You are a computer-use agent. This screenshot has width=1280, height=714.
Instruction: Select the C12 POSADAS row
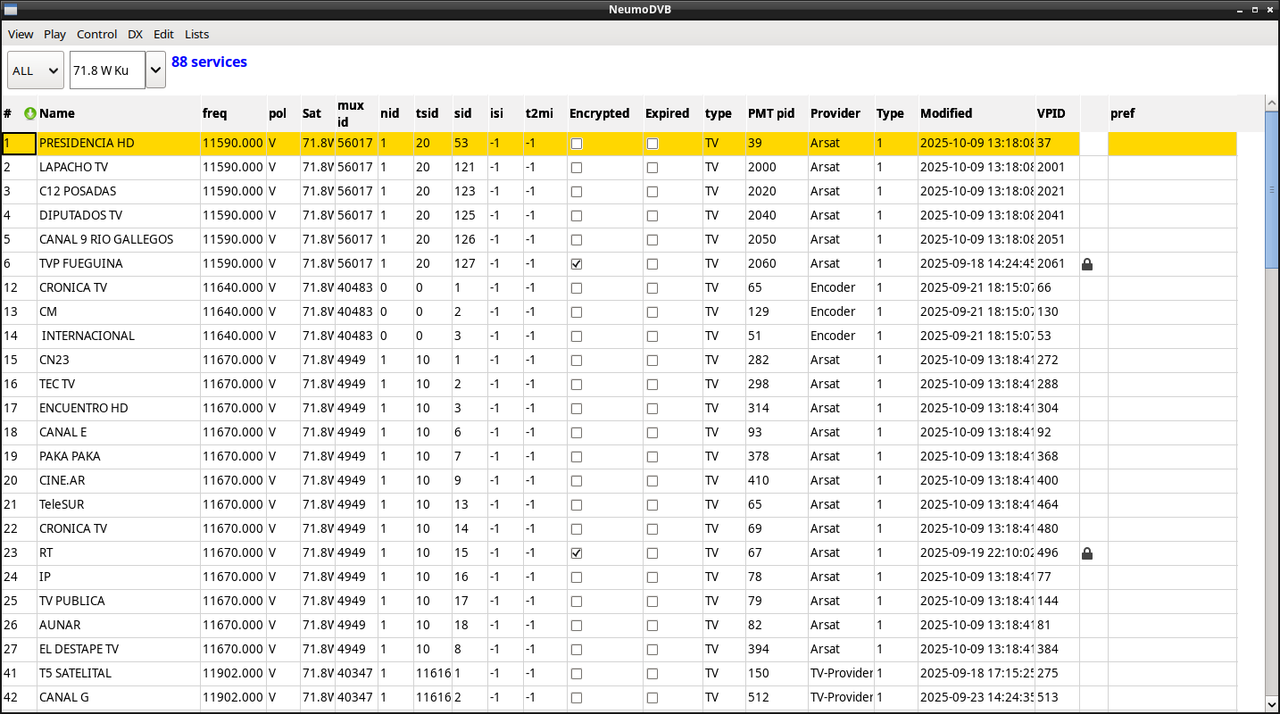coord(619,192)
